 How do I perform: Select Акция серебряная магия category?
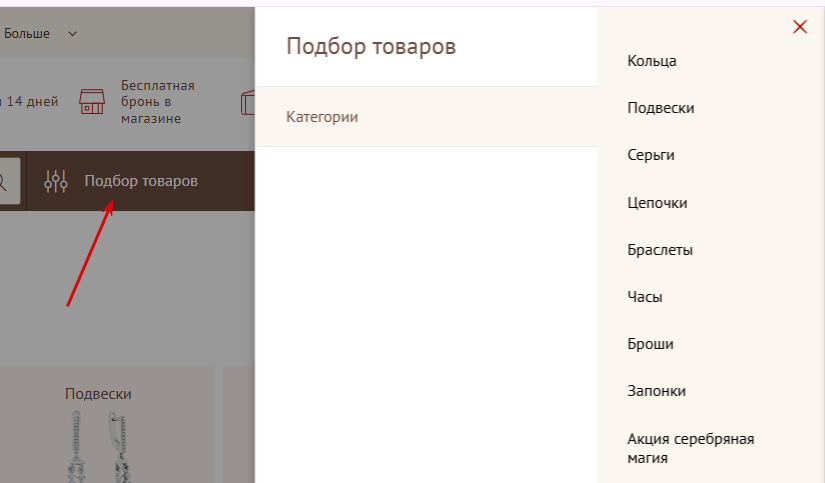[x=690, y=448]
